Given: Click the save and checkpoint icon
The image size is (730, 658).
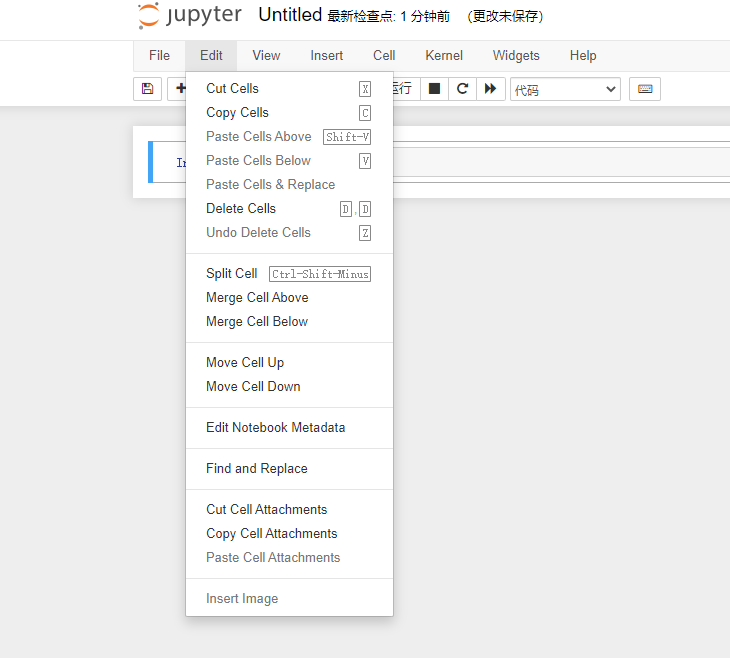Looking at the screenshot, I should (147, 88).
